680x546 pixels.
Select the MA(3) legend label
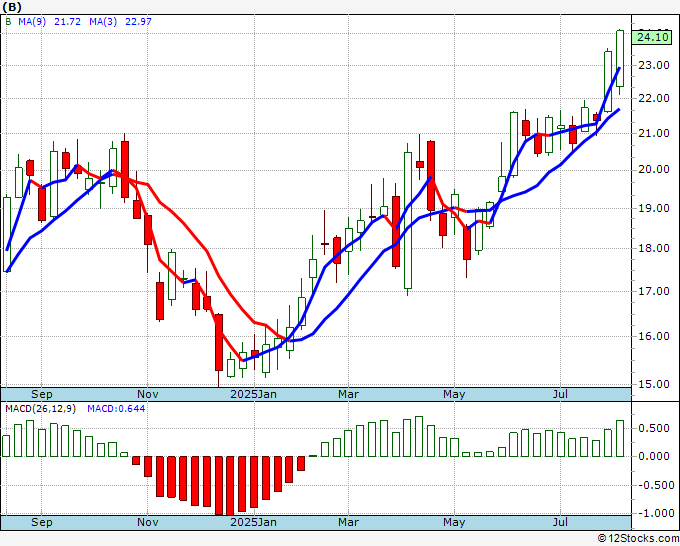pos(103,22)
